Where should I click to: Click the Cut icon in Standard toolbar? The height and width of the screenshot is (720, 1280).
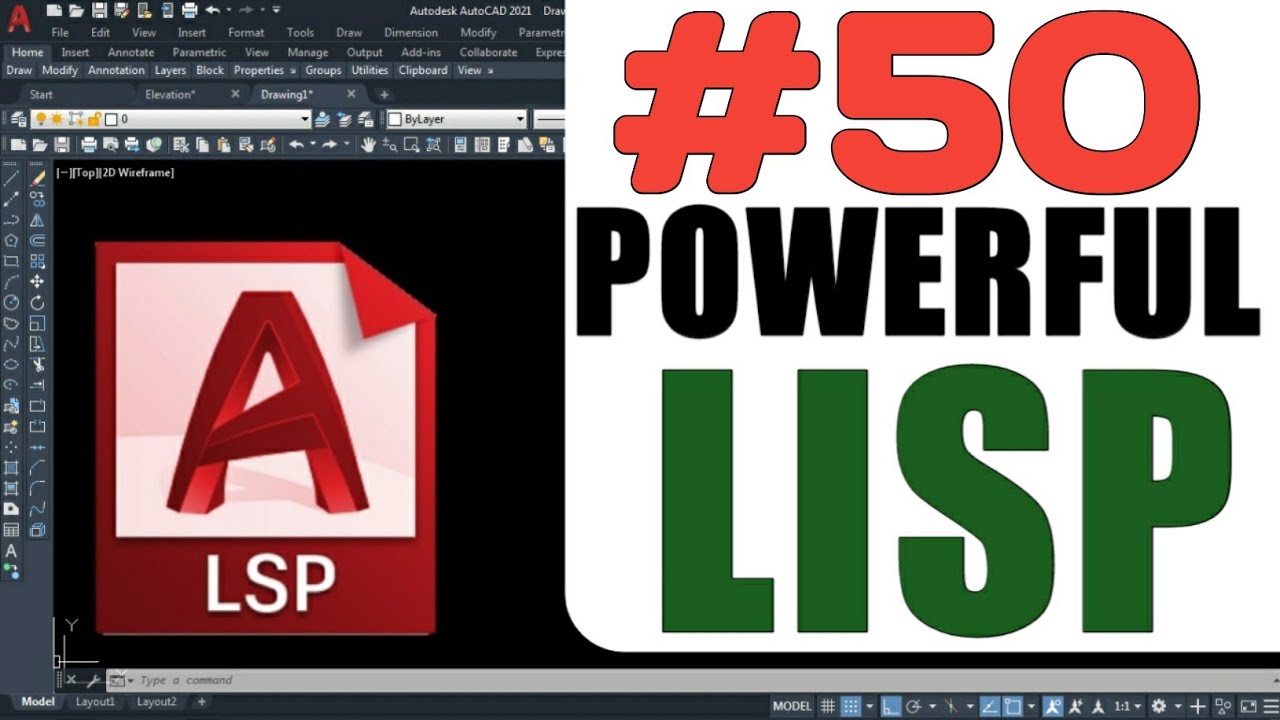pos(181,145)
